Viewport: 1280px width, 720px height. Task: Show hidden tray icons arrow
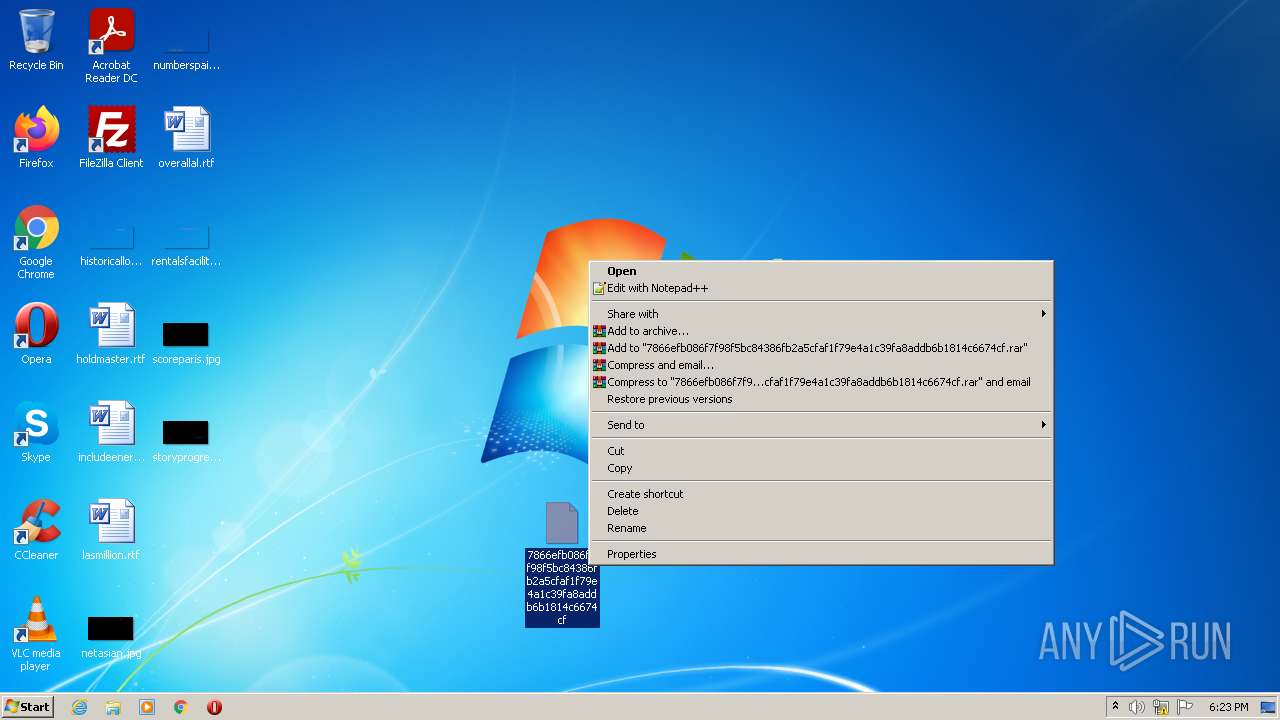(x=1115, y=706)
